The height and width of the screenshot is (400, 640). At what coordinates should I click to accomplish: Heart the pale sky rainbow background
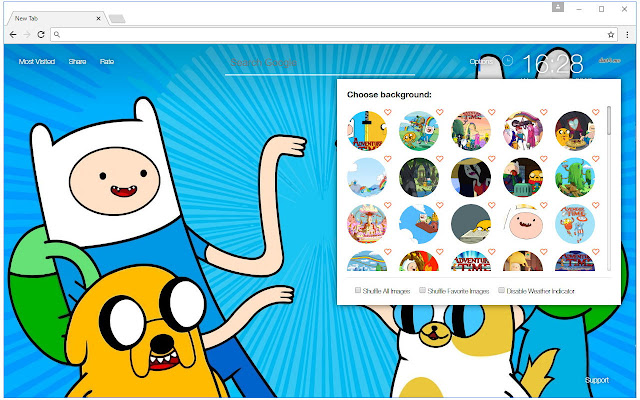click(388, 158)
